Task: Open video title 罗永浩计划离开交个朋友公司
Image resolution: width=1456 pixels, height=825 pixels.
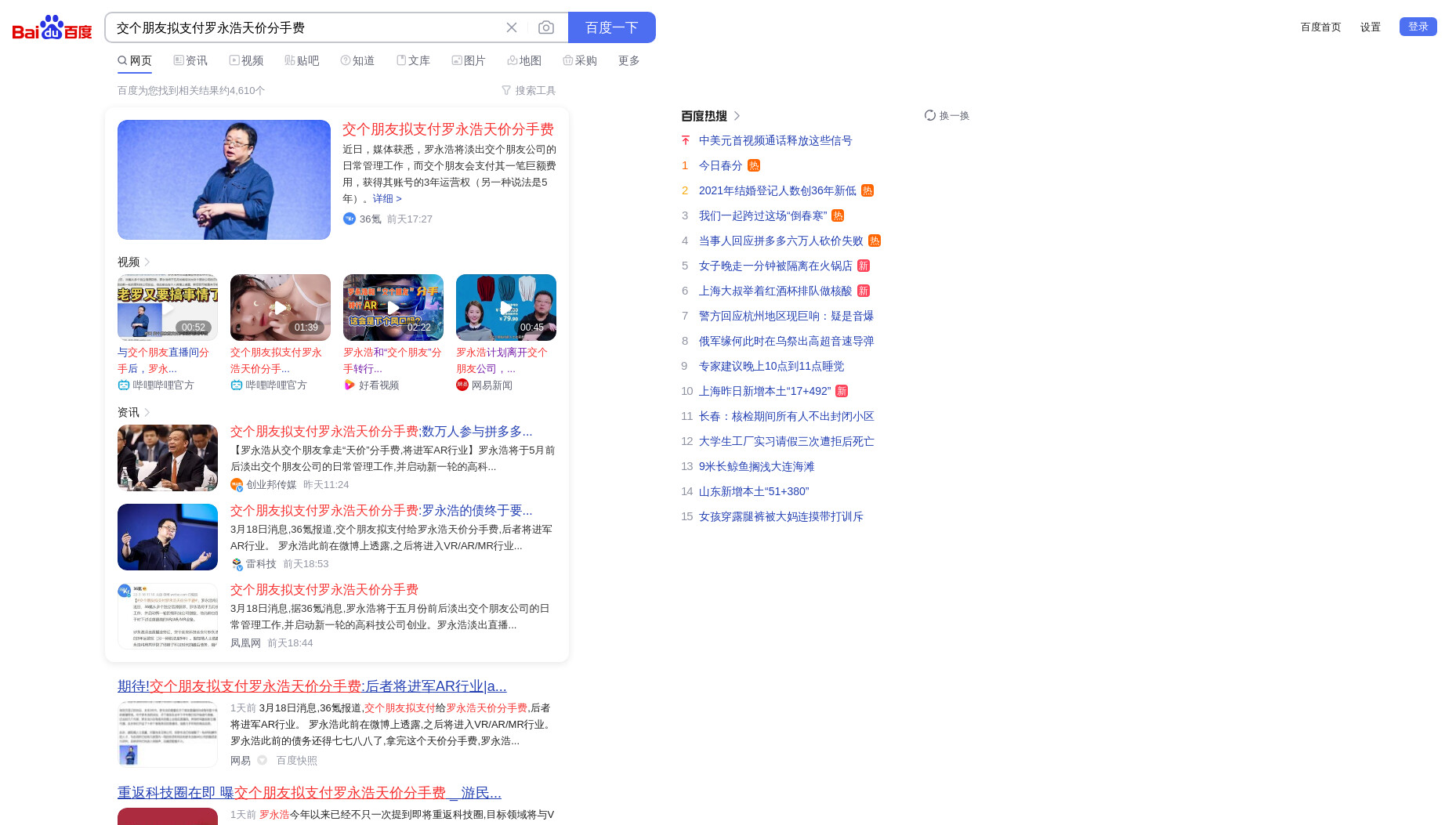Action: pos(502,360)
